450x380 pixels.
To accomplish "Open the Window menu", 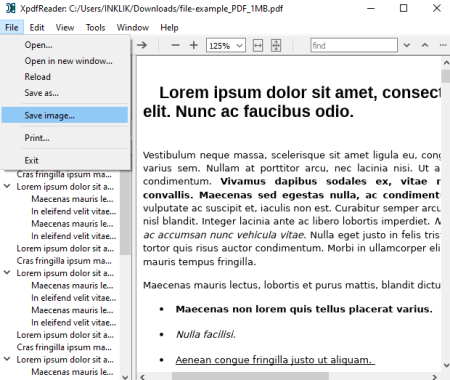I will click(133, 27).
